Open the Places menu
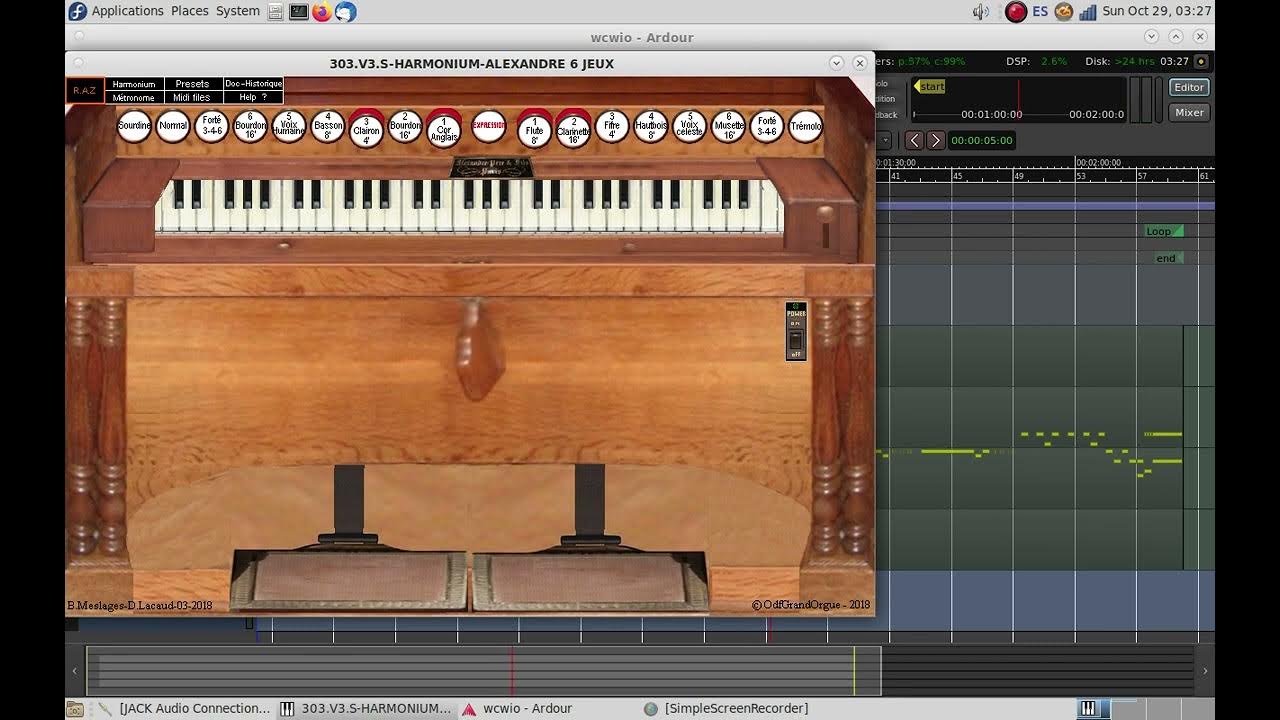 pos(190,11)
